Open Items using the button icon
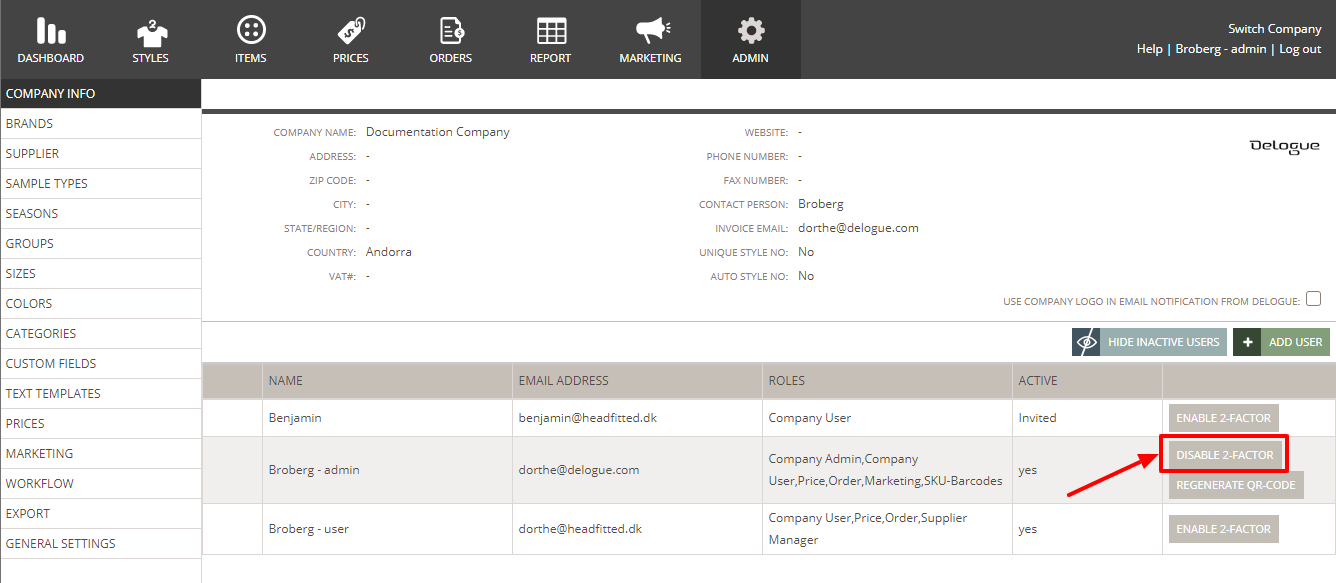The width and height of the screenshot is (1336, 583). coord(251,31)
